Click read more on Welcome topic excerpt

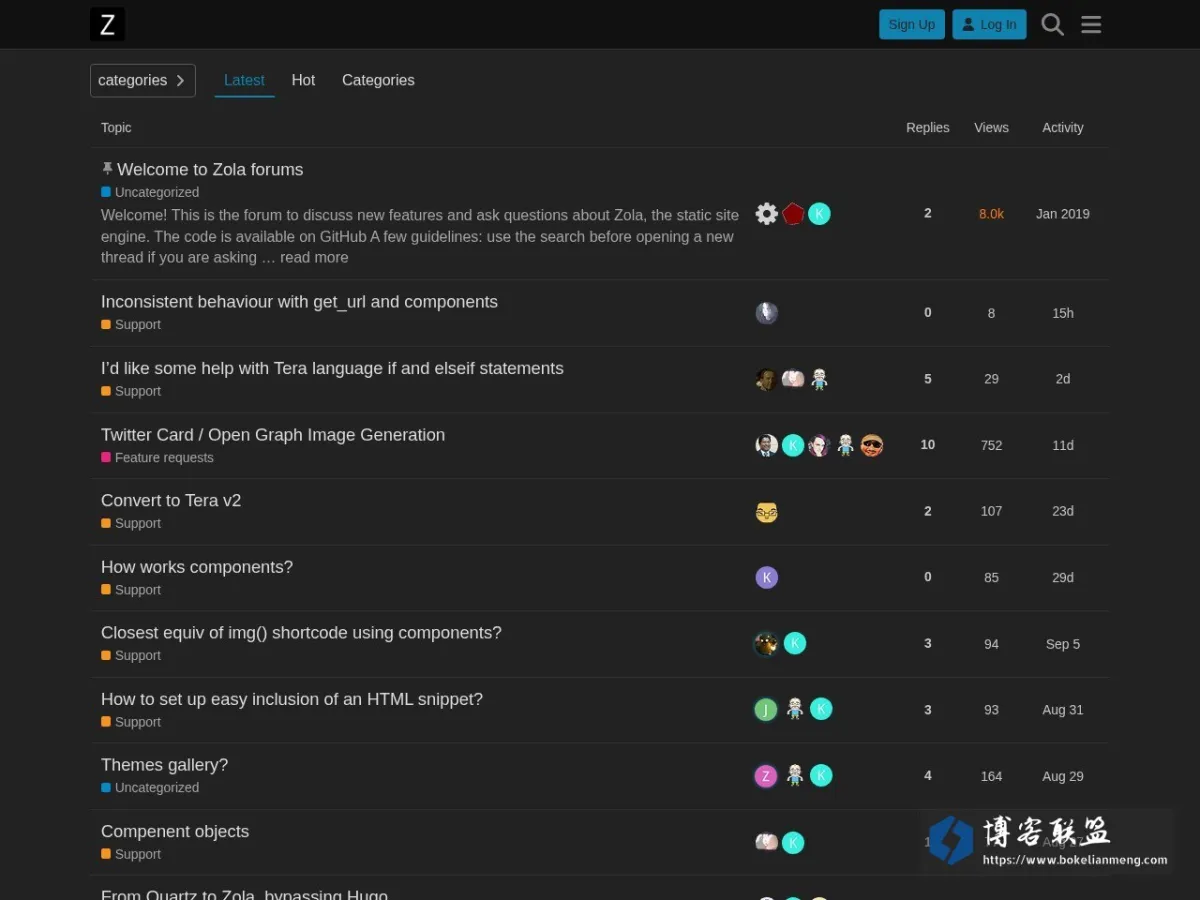tap(314, 257)
